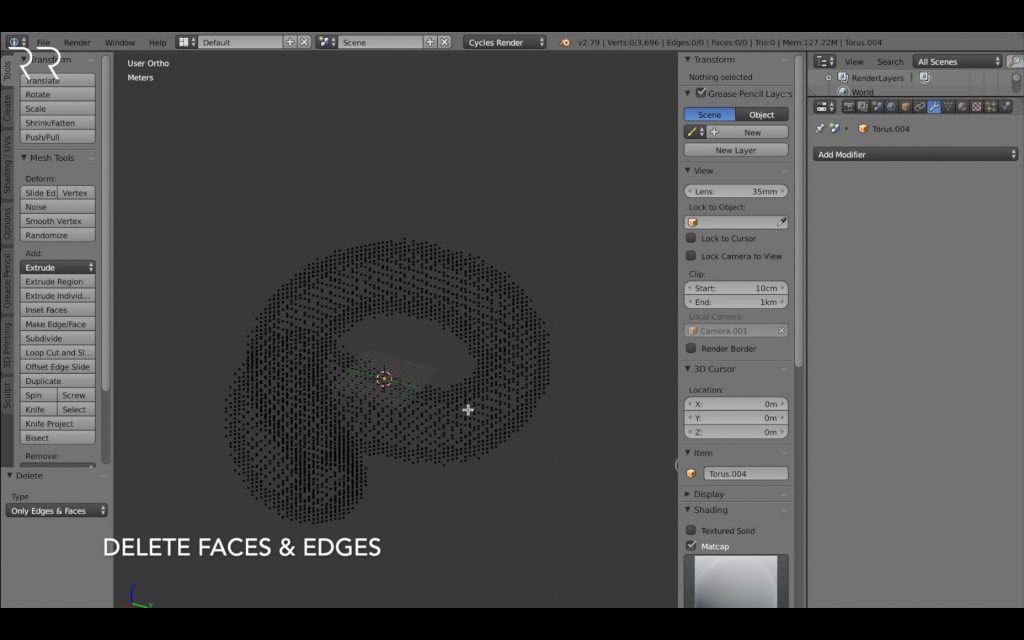Open the Cycles Render engine dropdown
This screenshot has width=1024, height=640.
[505, 42]
